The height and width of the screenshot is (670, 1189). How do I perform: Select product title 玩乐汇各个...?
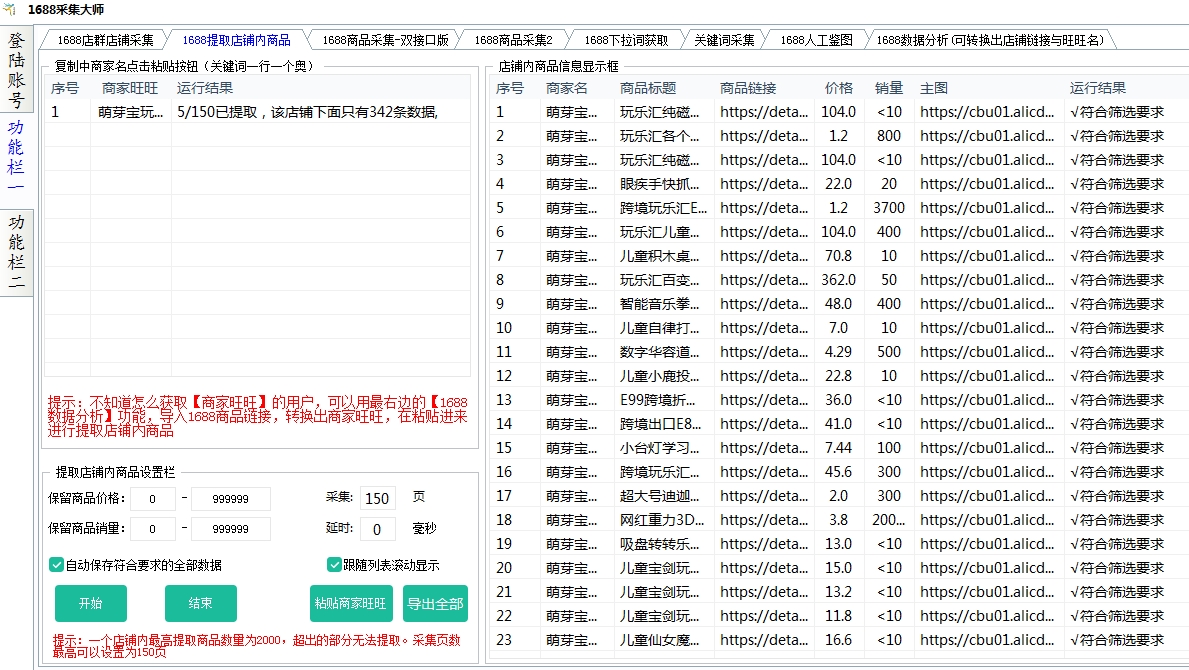click(x=660, y=136)
